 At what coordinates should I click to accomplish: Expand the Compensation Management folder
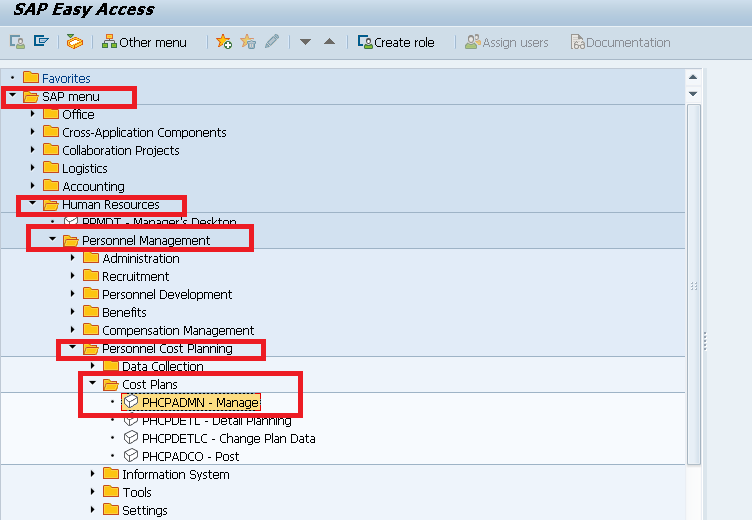point(72,330)
